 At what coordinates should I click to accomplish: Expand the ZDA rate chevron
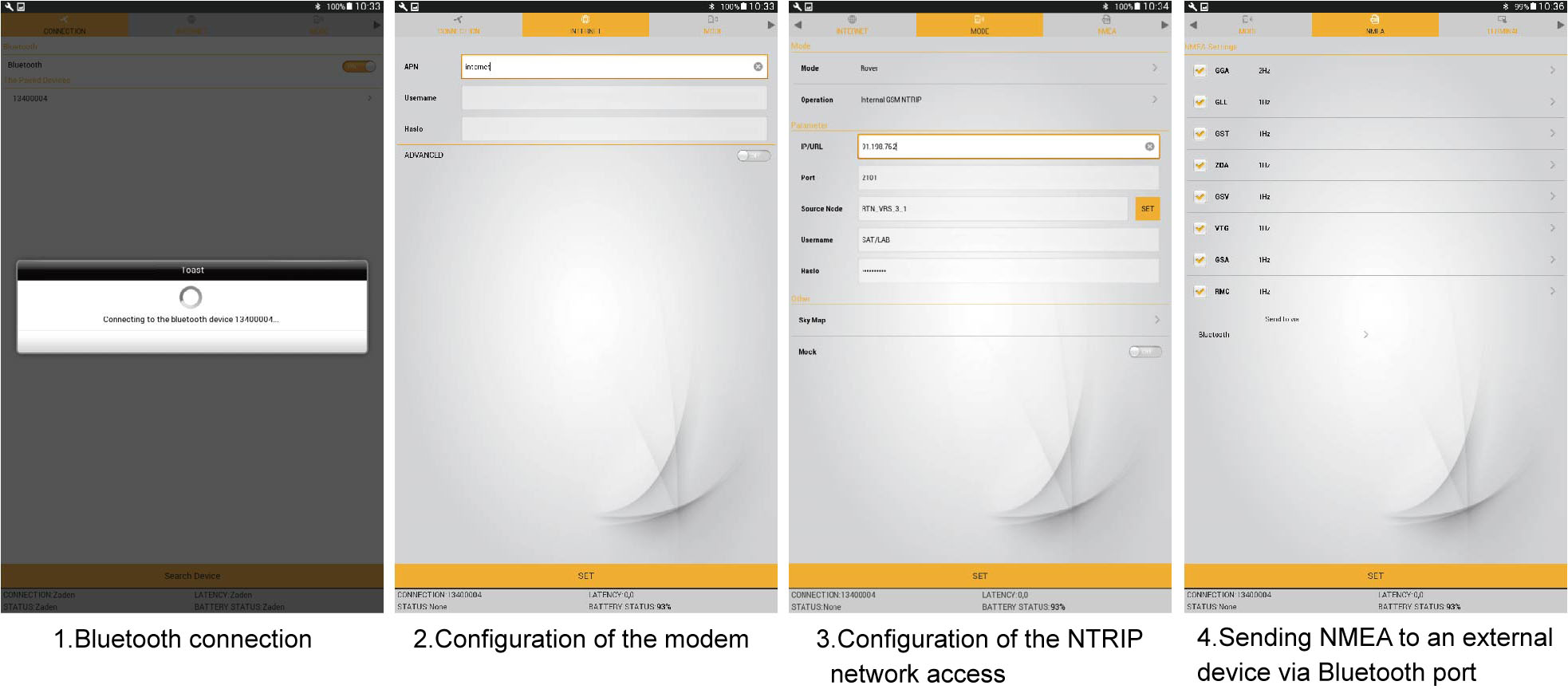(1553, 165)
